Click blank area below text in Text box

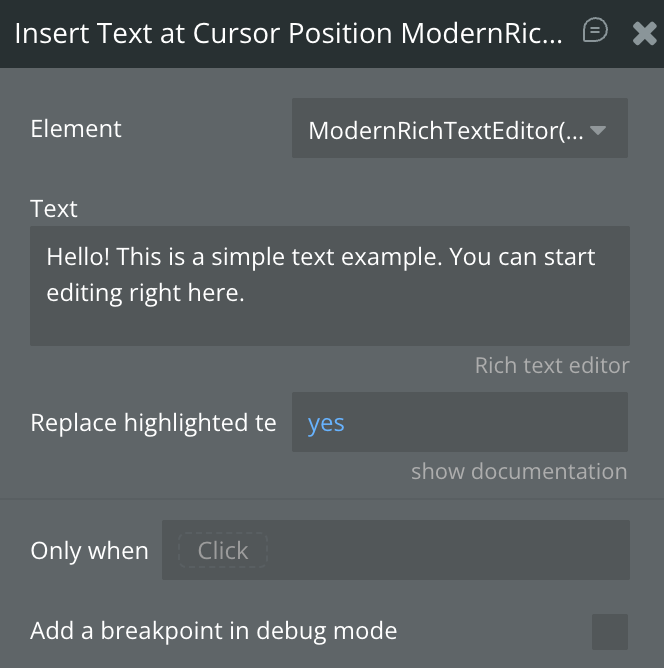coord(330,326)
